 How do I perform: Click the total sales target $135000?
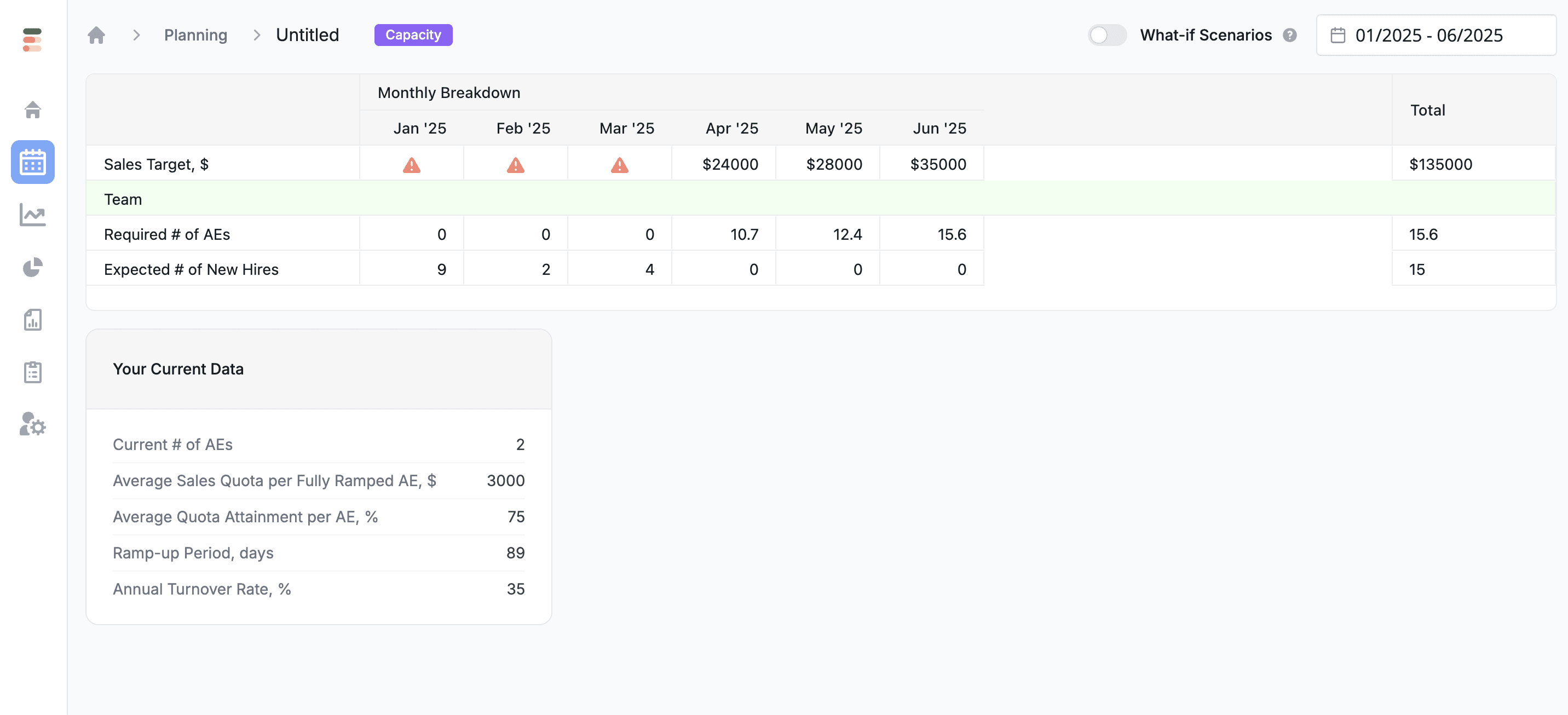pyautogui.click(x=1440, y=164)
